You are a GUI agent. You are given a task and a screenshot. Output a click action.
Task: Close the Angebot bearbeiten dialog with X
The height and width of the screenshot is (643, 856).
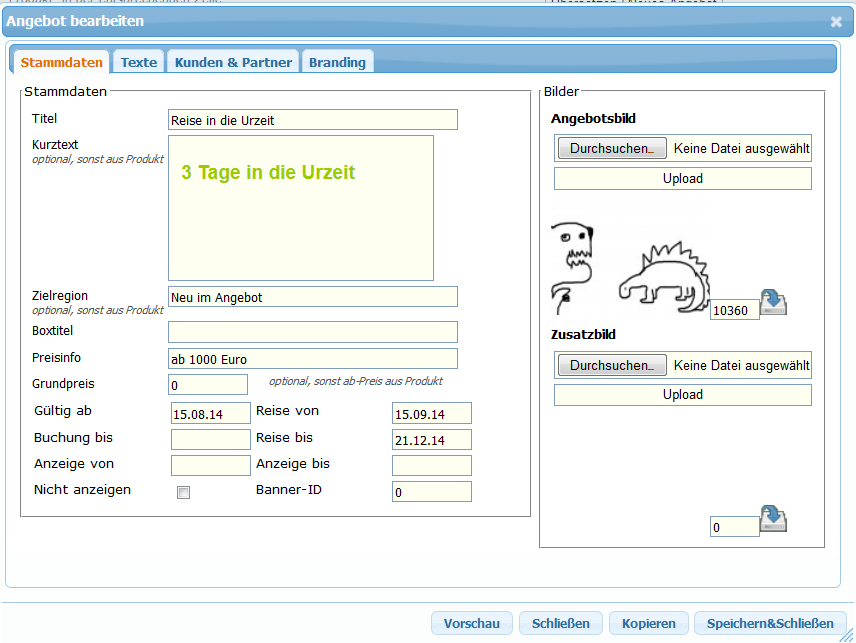click(836, 21)
